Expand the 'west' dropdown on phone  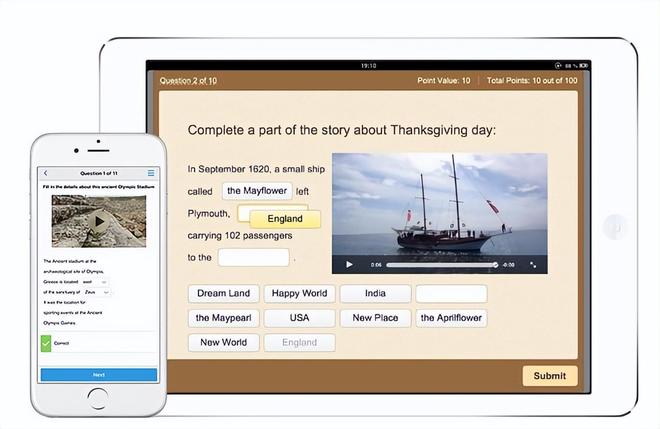click(100, 283)
